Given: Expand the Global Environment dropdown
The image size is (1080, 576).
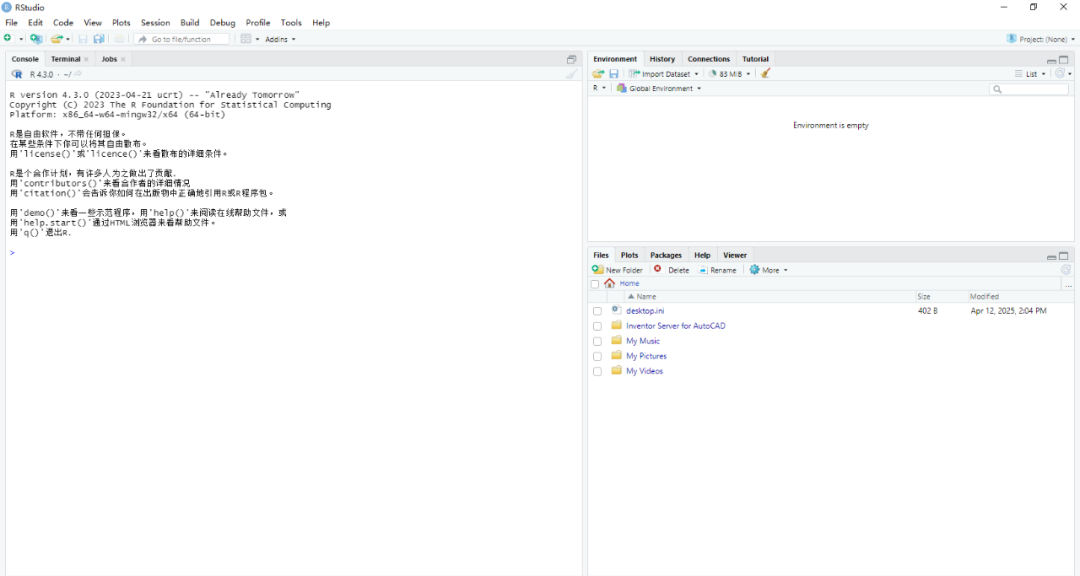Looking at the screenshot, I should click(659, 89).
